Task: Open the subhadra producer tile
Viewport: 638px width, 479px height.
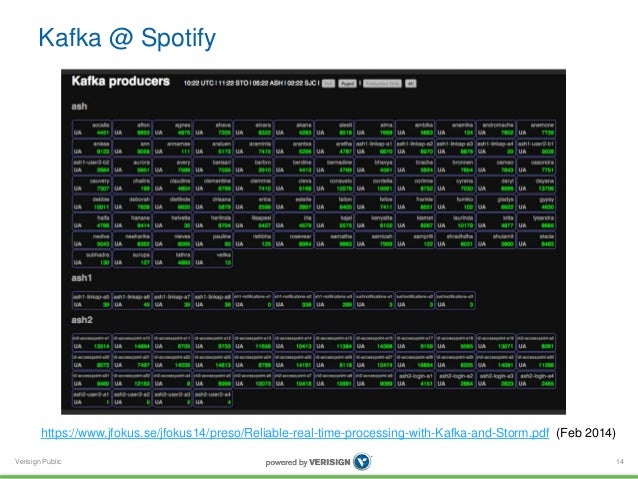Action: coord(92,259)
